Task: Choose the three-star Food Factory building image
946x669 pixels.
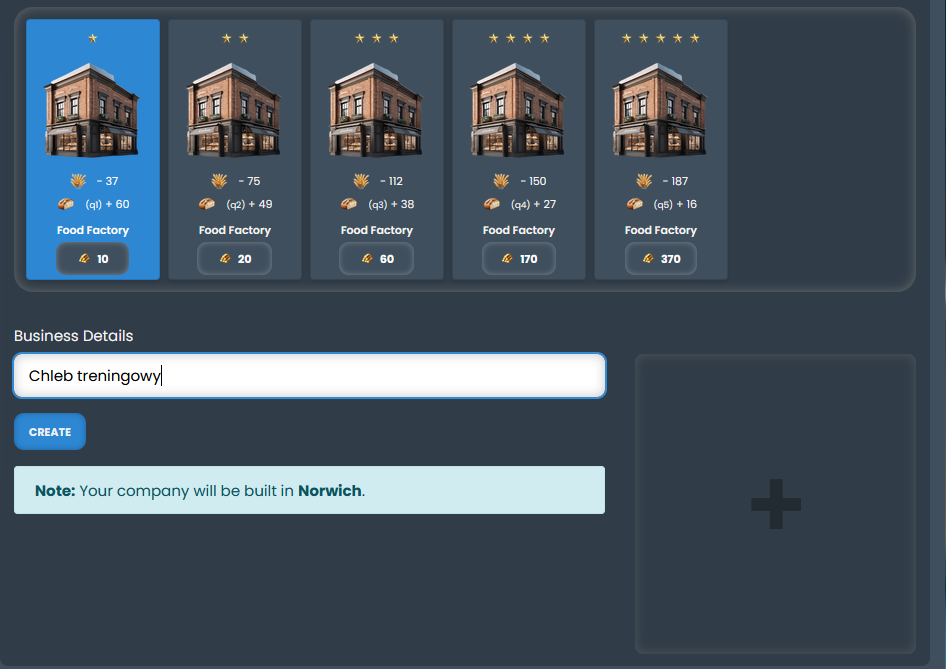Action: pyautogui.click(x=376, y=110)
